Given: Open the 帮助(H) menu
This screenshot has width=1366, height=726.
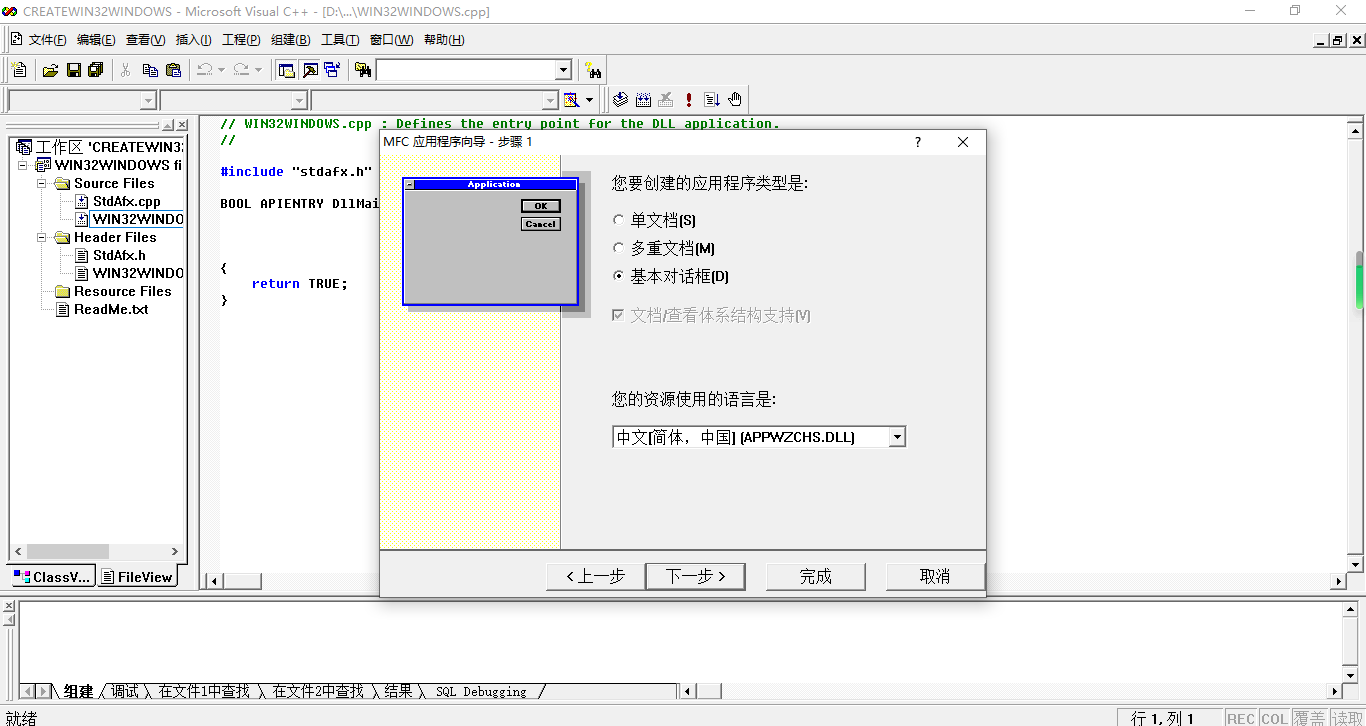Looking at the screenshot, I should coord(444,40).
